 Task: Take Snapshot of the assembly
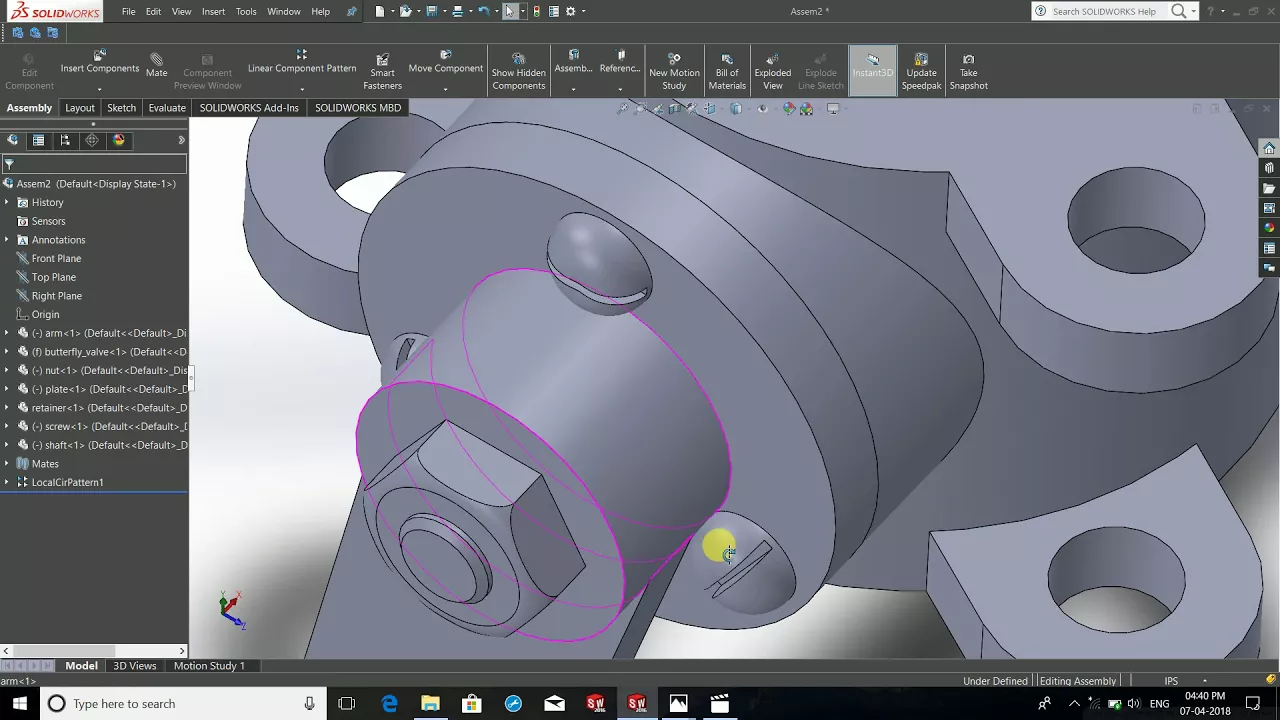pos(968,72)
